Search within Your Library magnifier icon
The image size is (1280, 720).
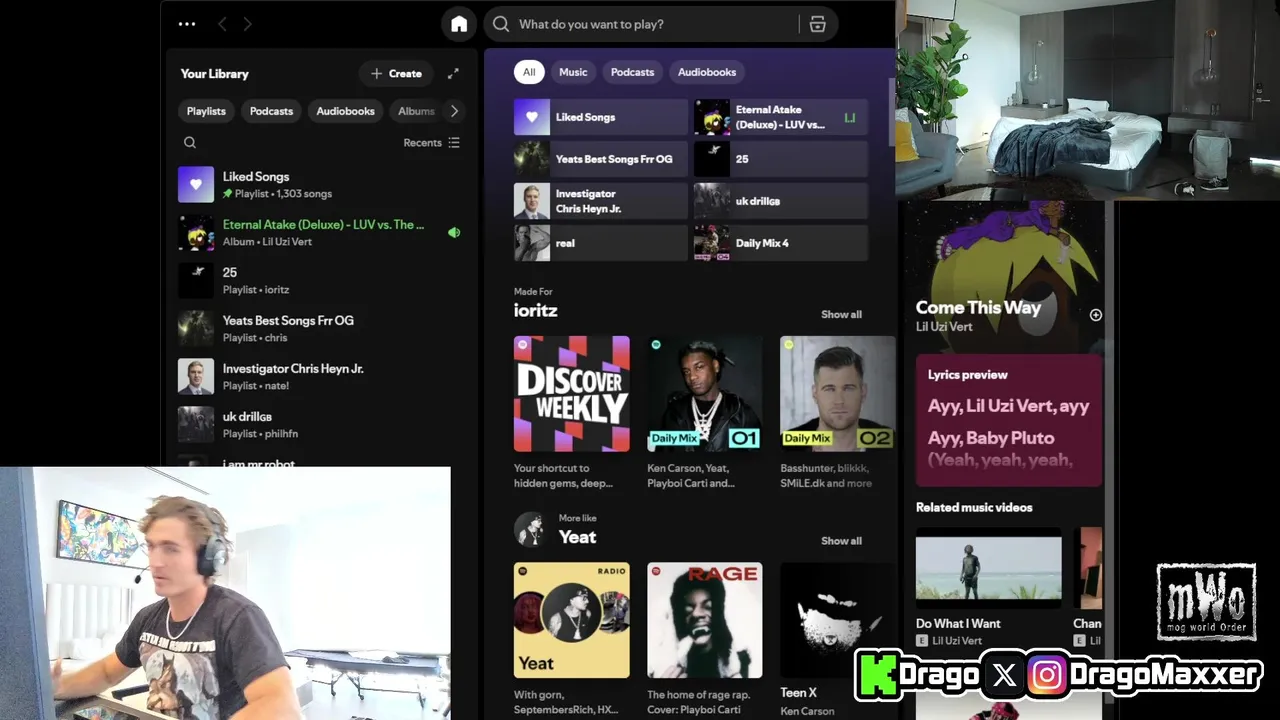point(190,143)
